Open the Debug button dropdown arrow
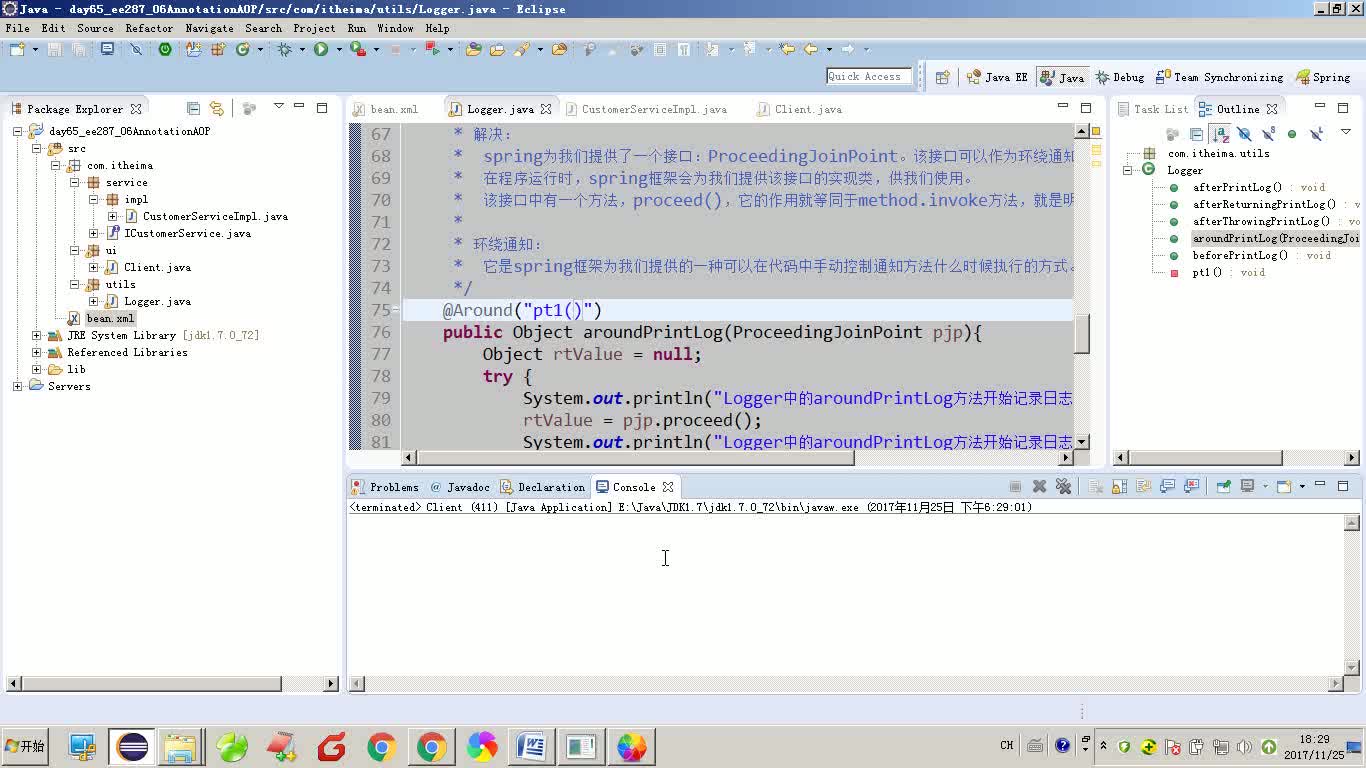This screenshot has width=1366, height=768. pyautogui.click(x=302, y=49)
